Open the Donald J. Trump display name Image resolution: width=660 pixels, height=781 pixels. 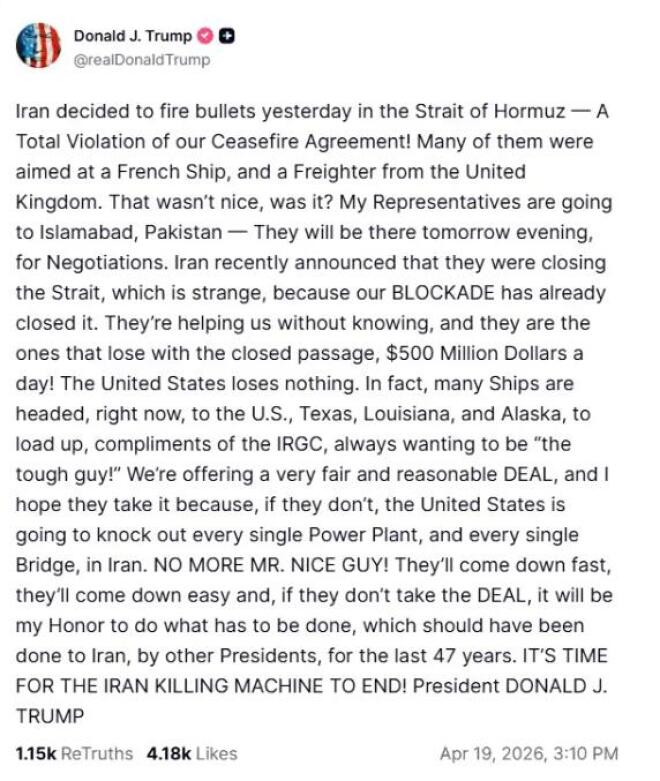point(132,36)
